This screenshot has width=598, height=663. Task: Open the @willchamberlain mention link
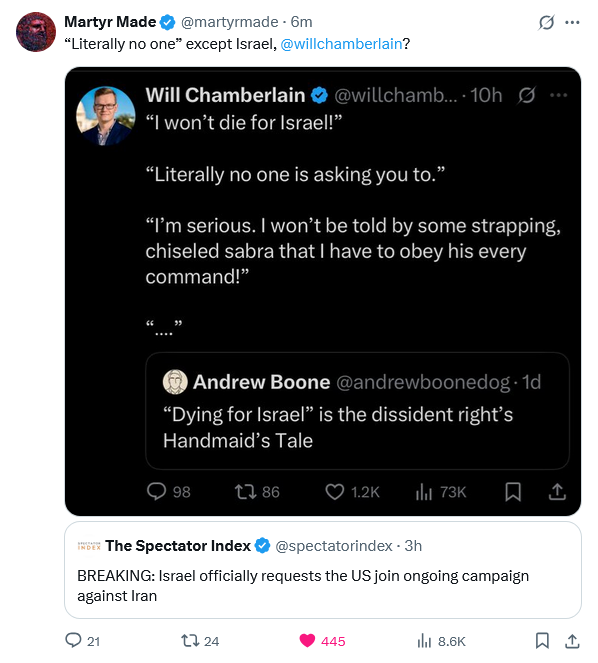click(341, 44)
